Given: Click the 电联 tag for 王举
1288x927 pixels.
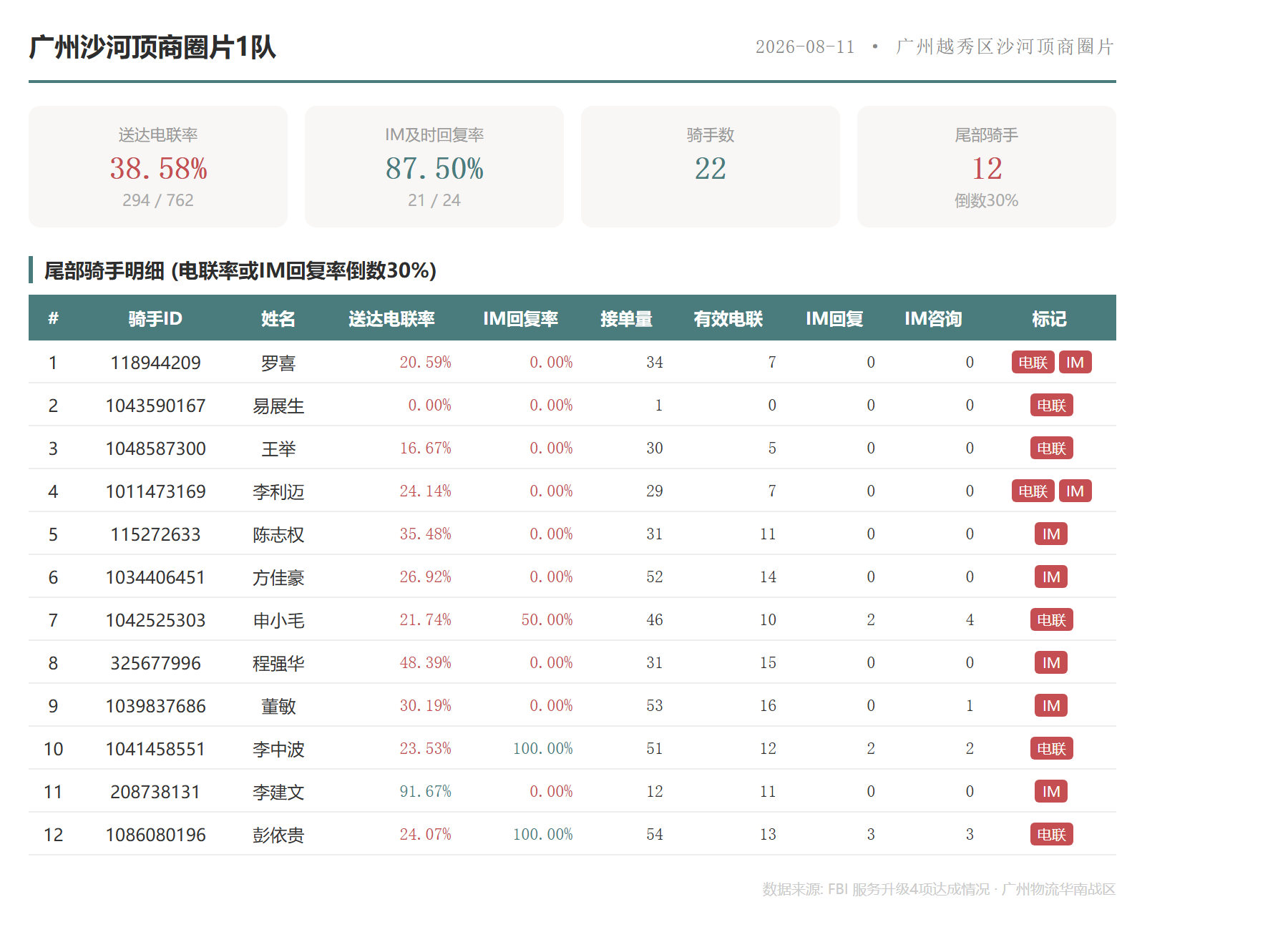Looking at the screenshot, I should [x=1052, y=448].
